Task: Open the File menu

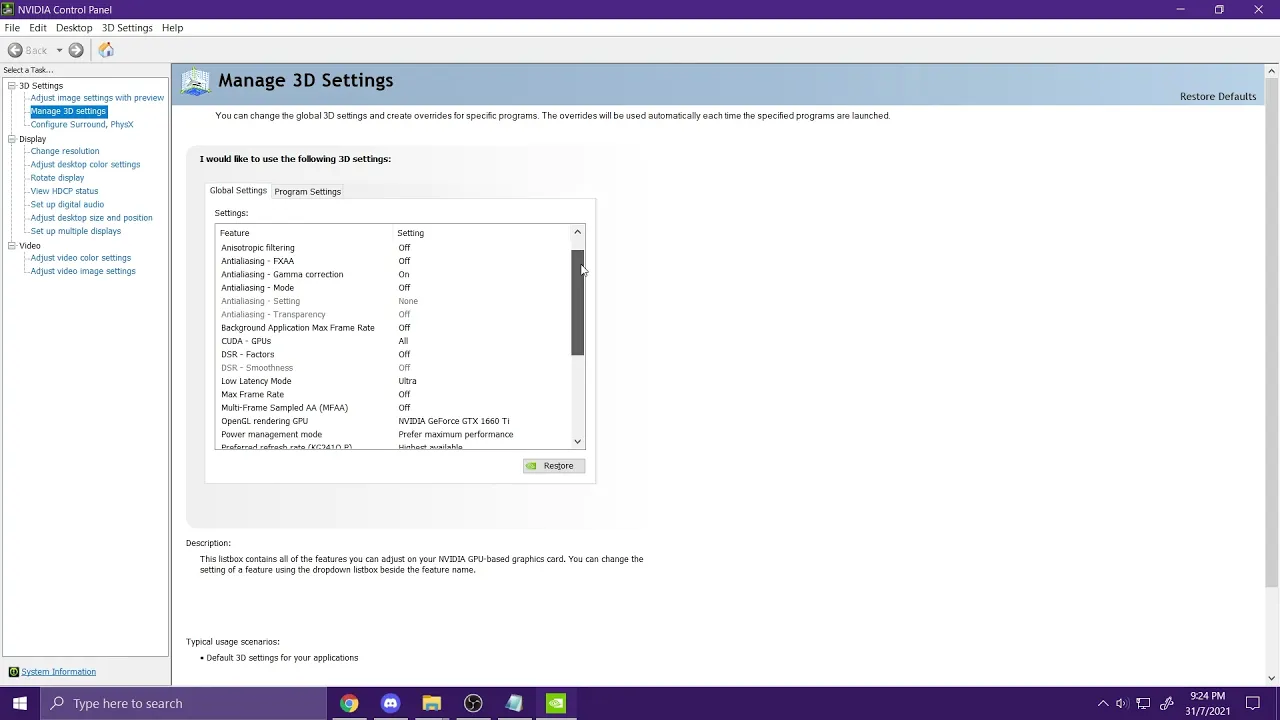Action: [x=12, y=28]
